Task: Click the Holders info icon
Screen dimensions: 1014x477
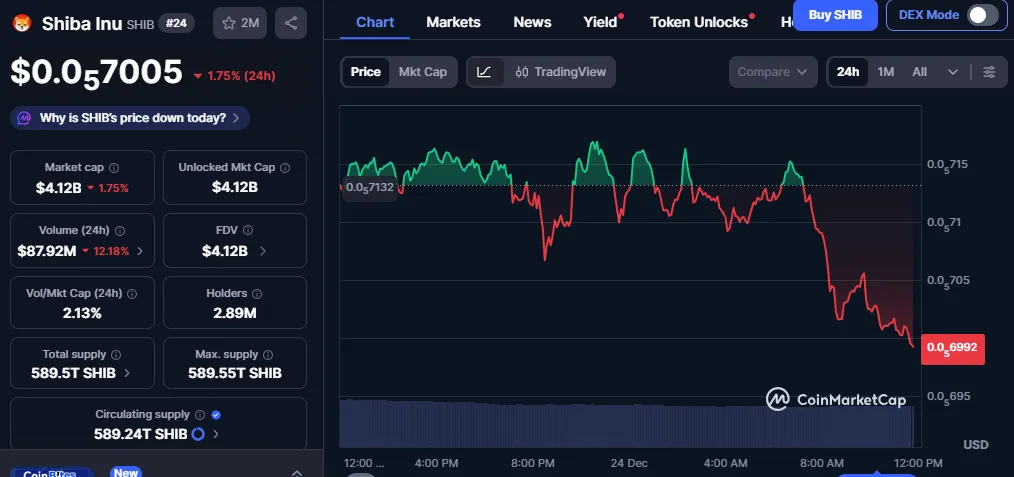Action: pos(257,294)
